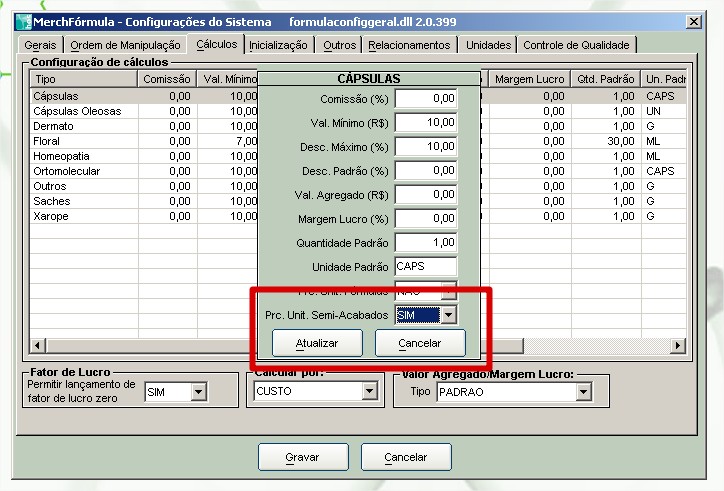Screen dimensions: 724x491
Task: Expand the Prc. Unit. Semi-Acabados dropdown
Action: coord(449,315)
